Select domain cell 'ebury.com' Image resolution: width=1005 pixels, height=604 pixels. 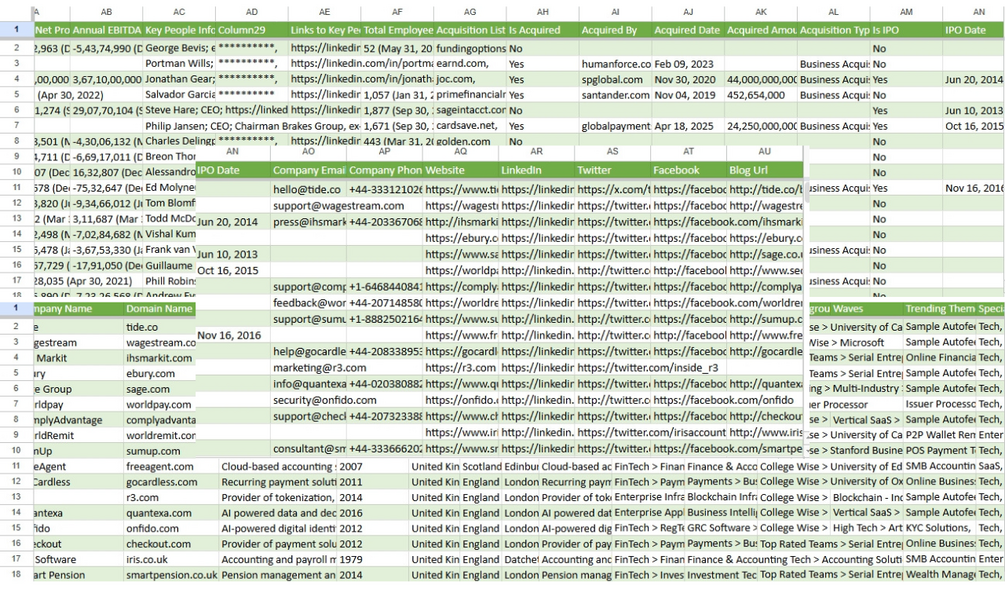coord(160,374)
